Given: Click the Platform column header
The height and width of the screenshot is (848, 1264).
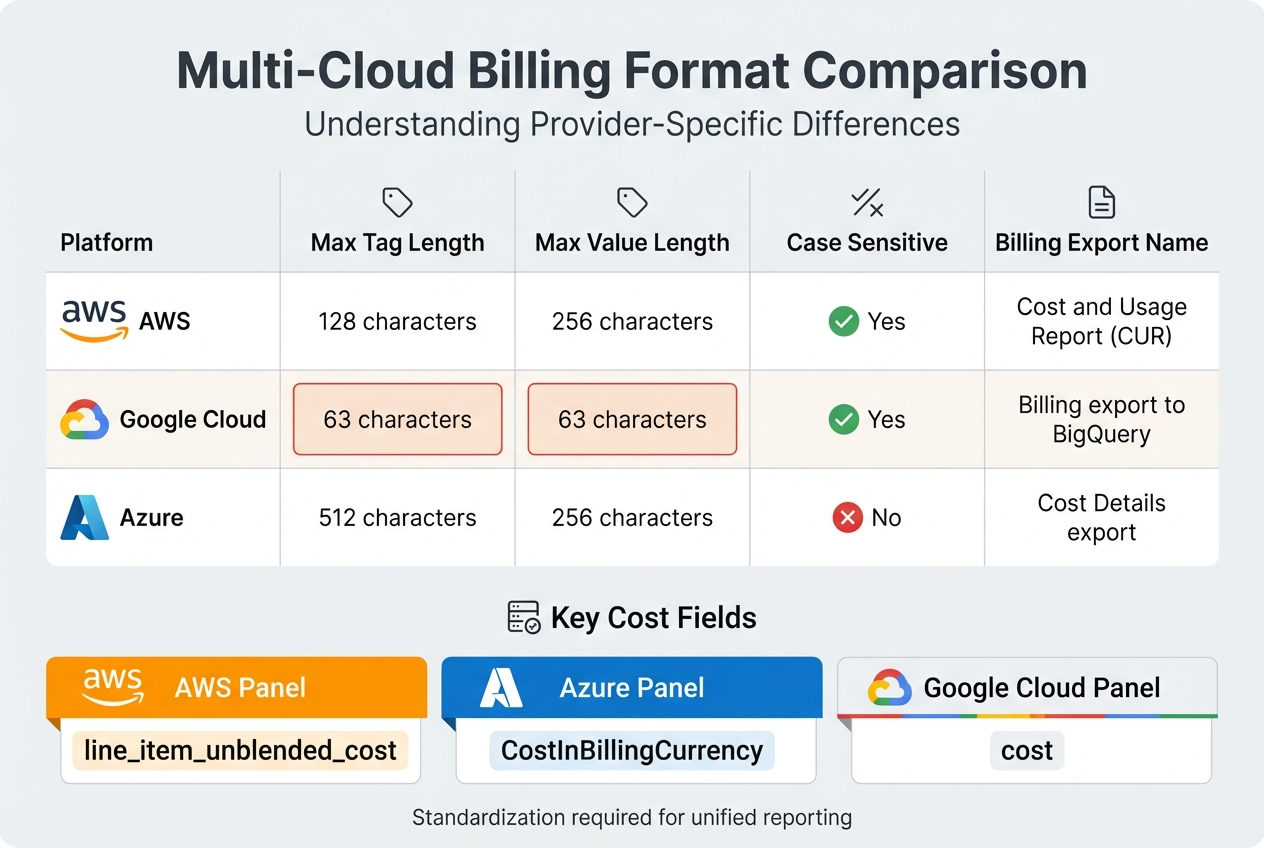Looking at the screenshot, I should 107,243.
